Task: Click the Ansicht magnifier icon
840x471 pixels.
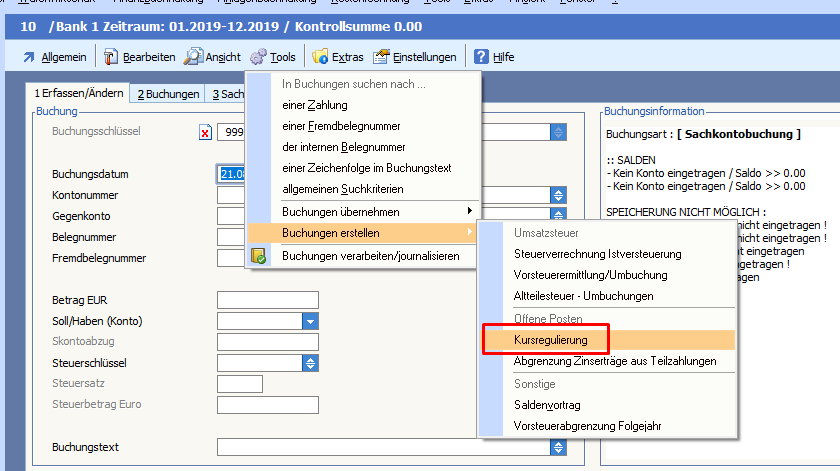Action: coord(193,57)
